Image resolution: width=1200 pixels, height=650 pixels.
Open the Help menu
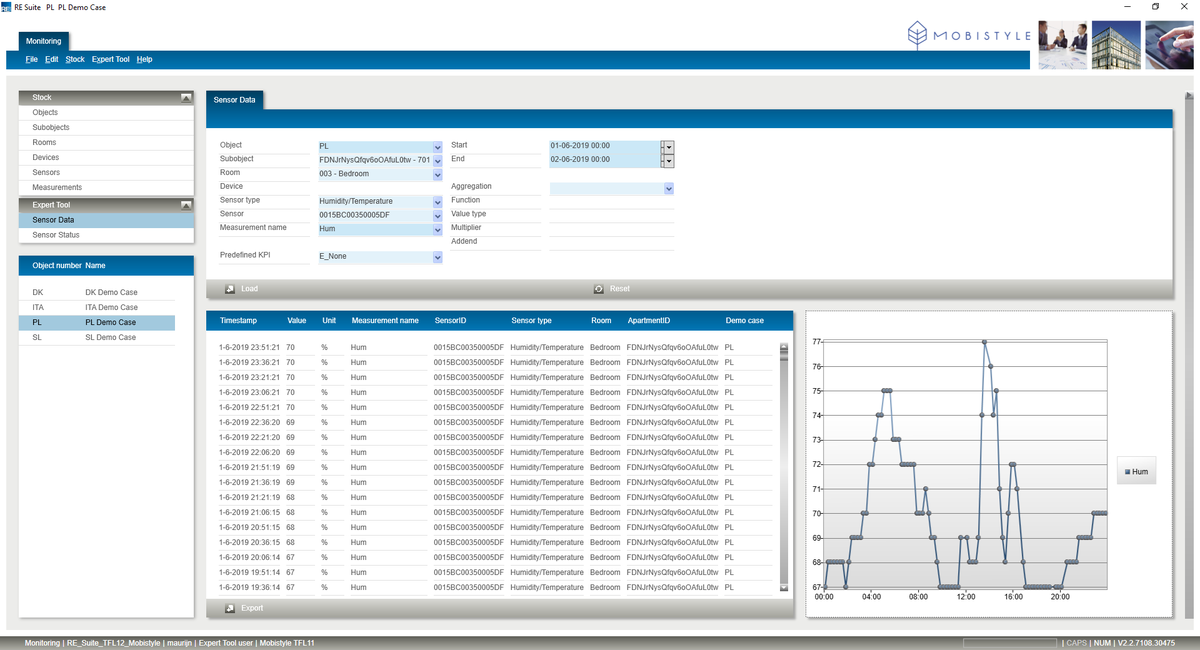(144, 60)
